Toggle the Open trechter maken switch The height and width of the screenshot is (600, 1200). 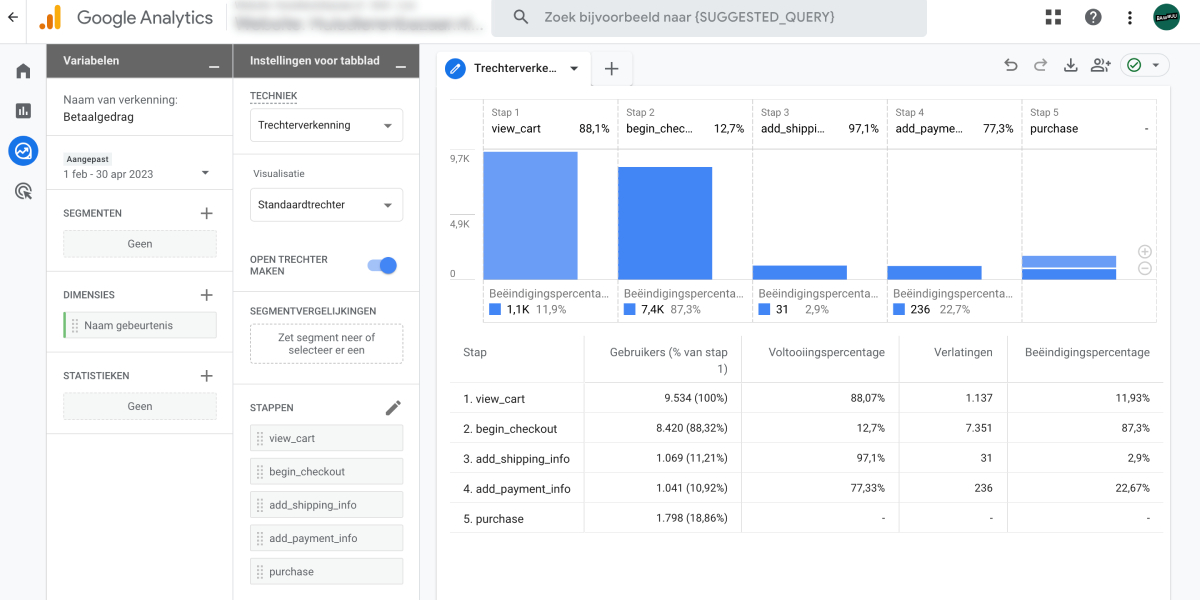pos(383,265)
